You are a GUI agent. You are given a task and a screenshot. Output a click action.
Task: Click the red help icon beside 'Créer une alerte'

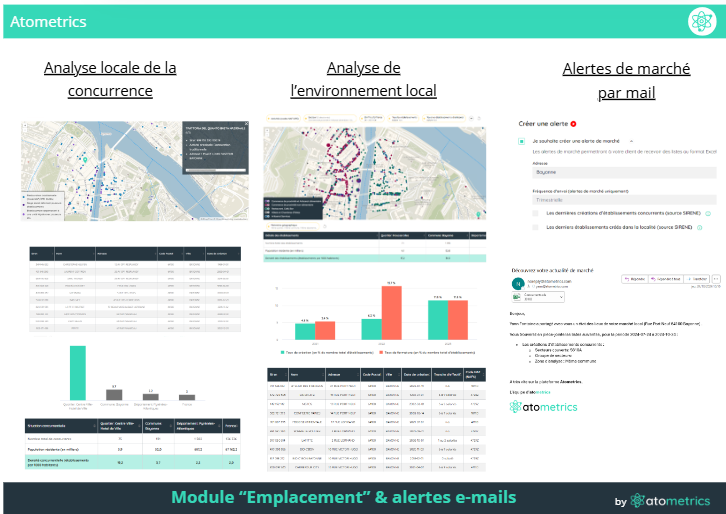[574, 123]
